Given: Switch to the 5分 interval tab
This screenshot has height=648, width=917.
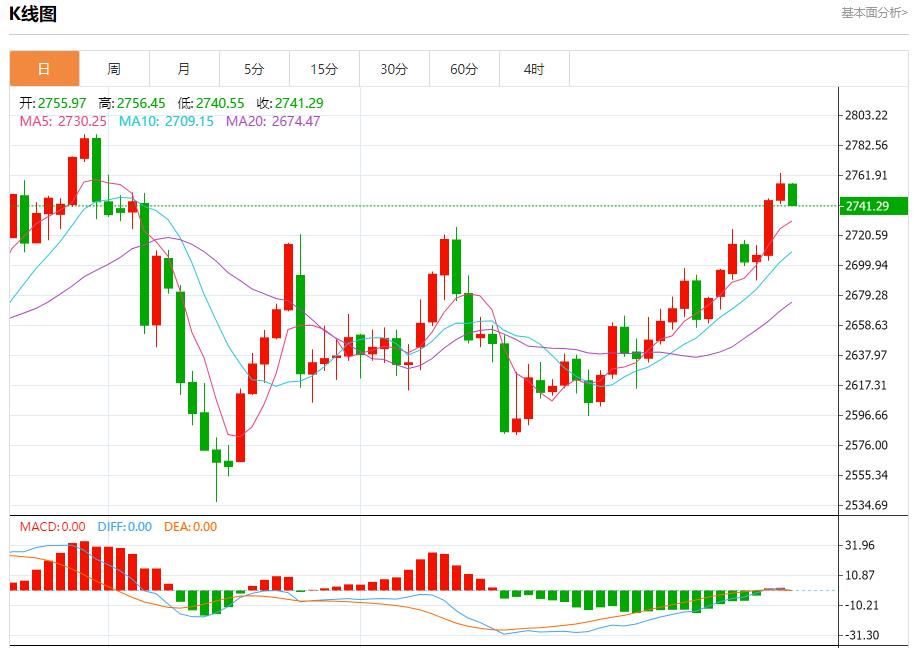Looking at the screenshot, I should pyautogui.click(x=254, y=69).
